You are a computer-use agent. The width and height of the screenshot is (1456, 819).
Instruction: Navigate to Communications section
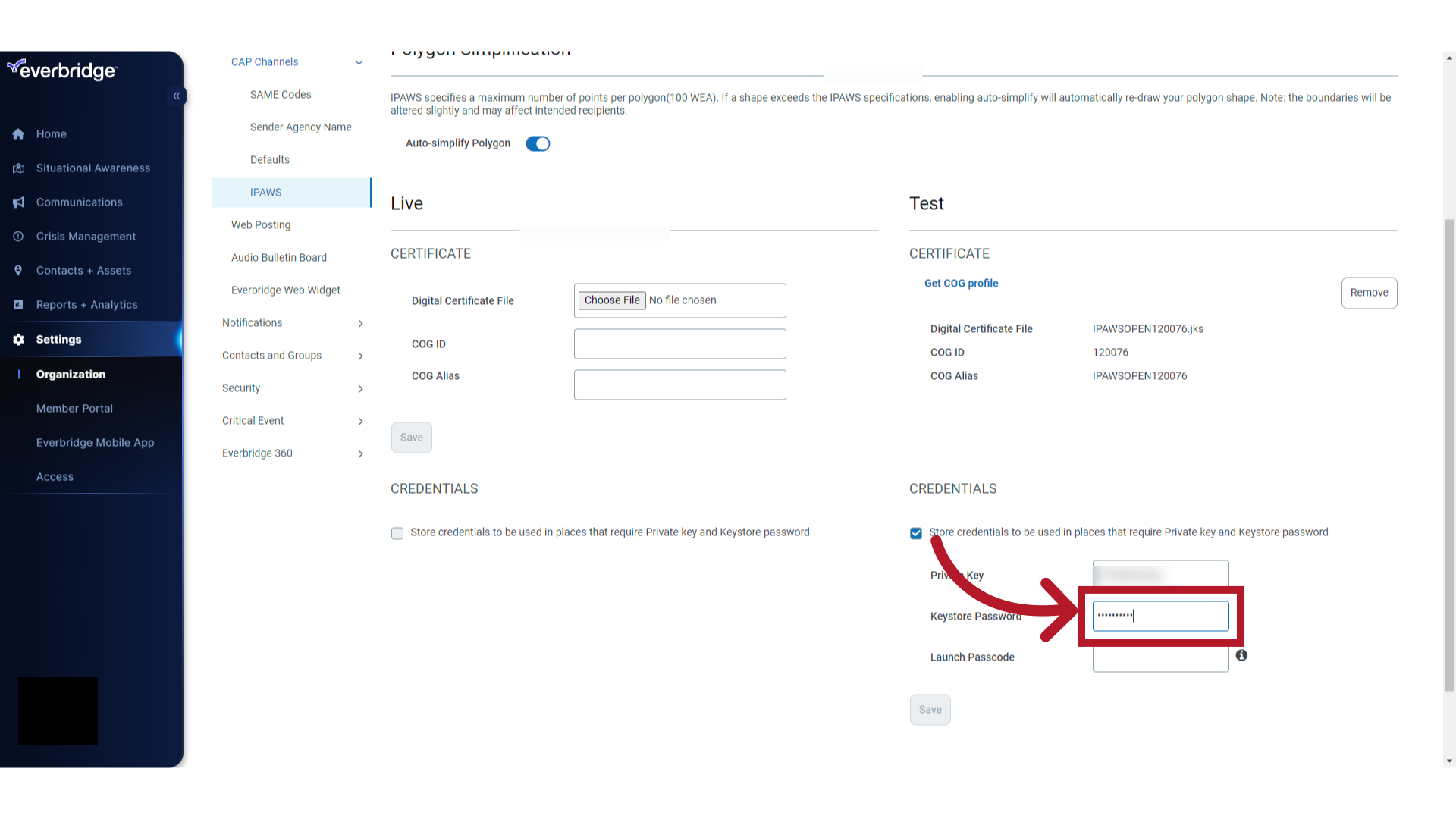[79, 201]
